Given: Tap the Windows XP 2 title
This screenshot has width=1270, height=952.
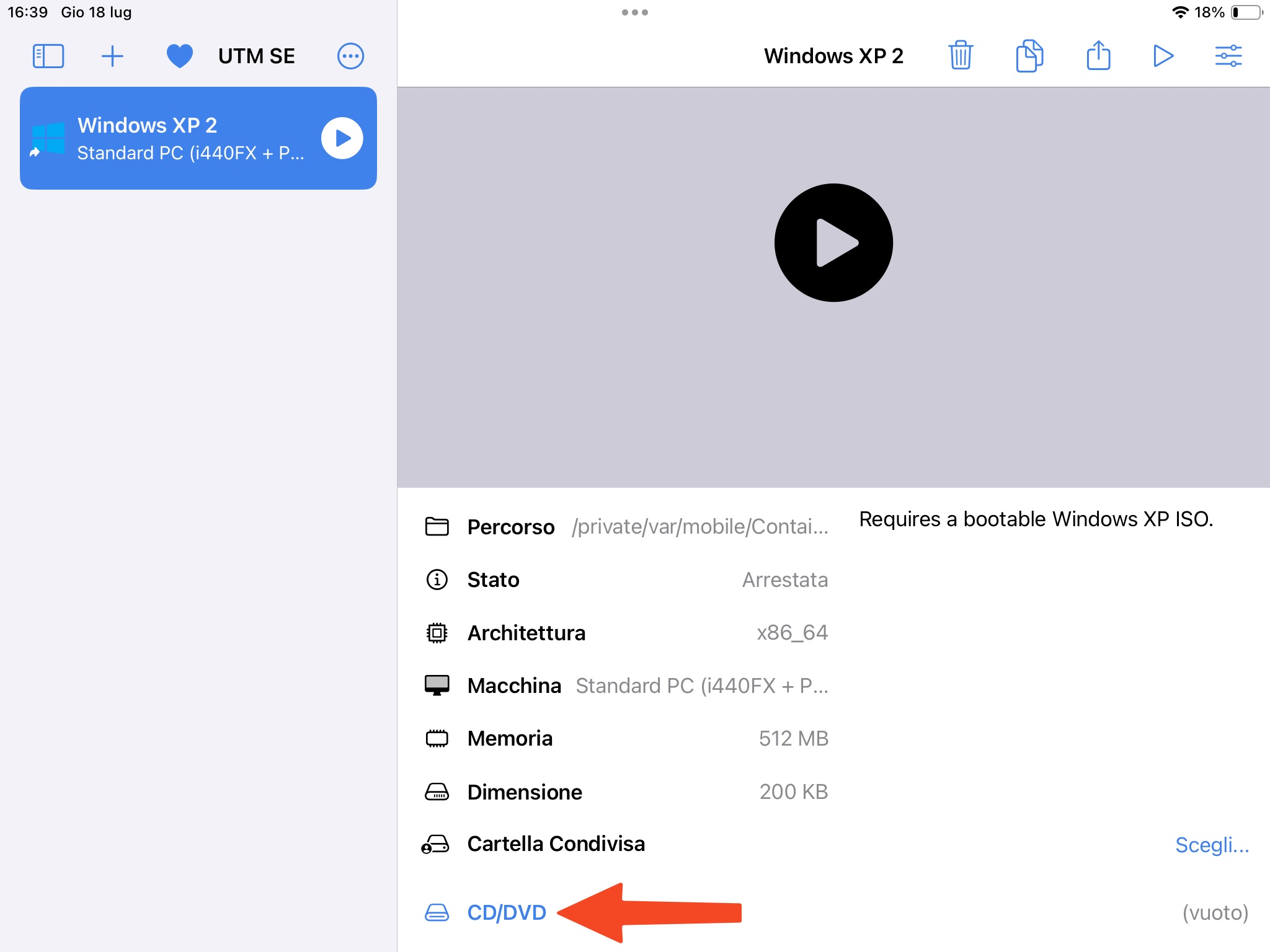Looking at the screenshot, I should click(833, 56).
